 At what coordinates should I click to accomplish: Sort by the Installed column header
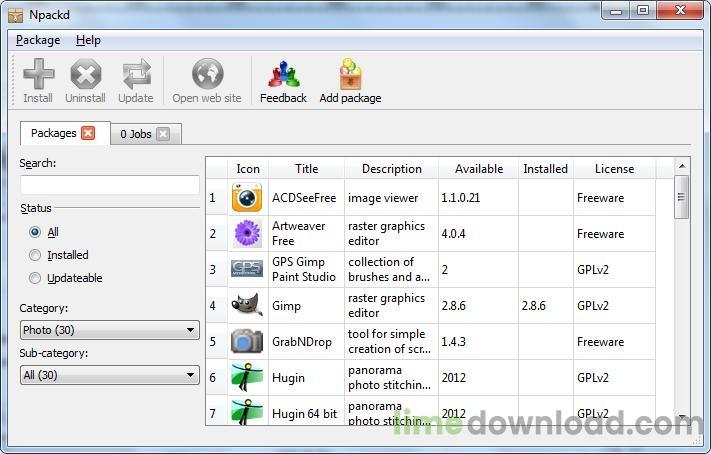545,169
